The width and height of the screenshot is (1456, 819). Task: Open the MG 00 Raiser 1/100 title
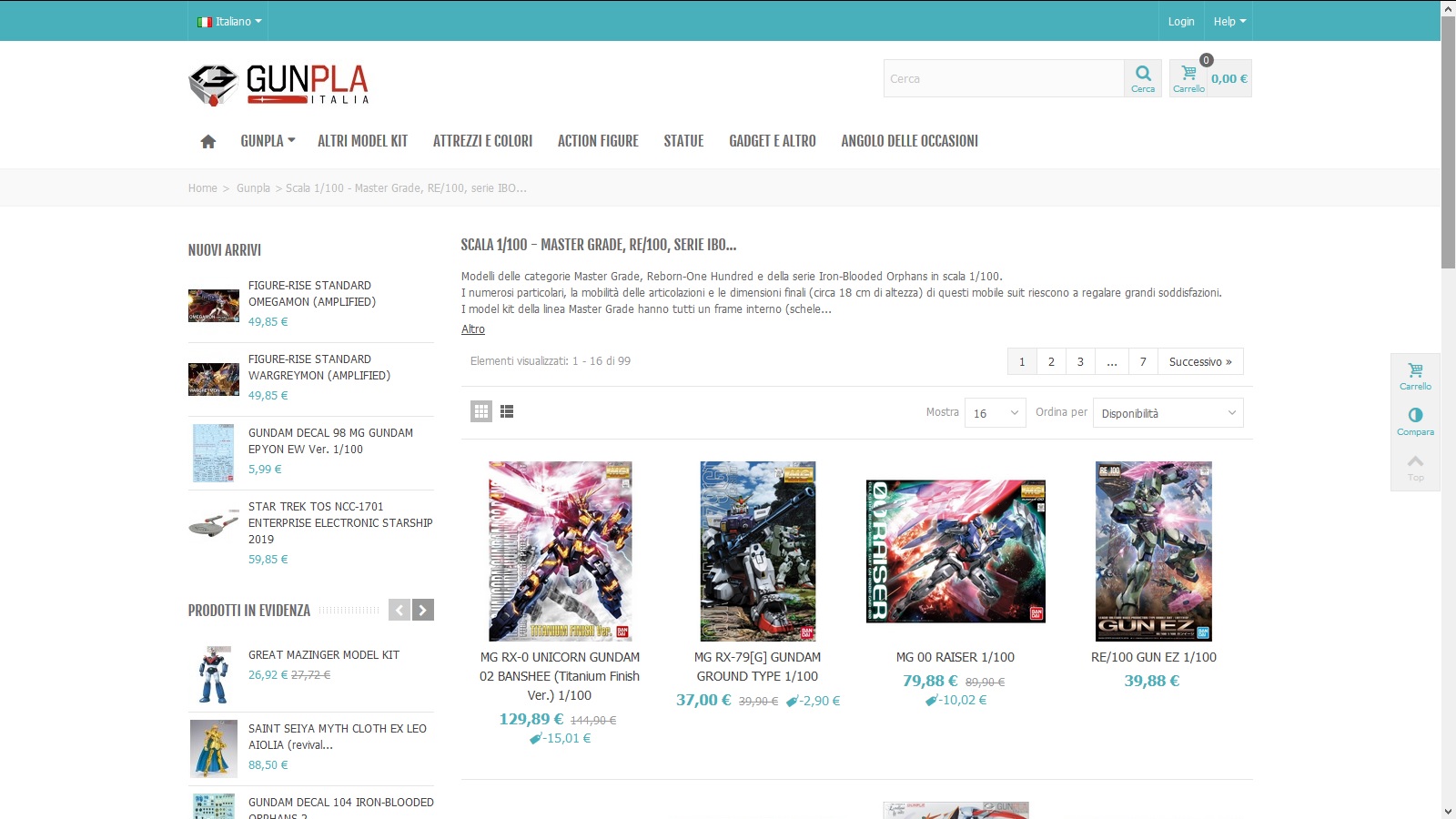coord(955,657)
